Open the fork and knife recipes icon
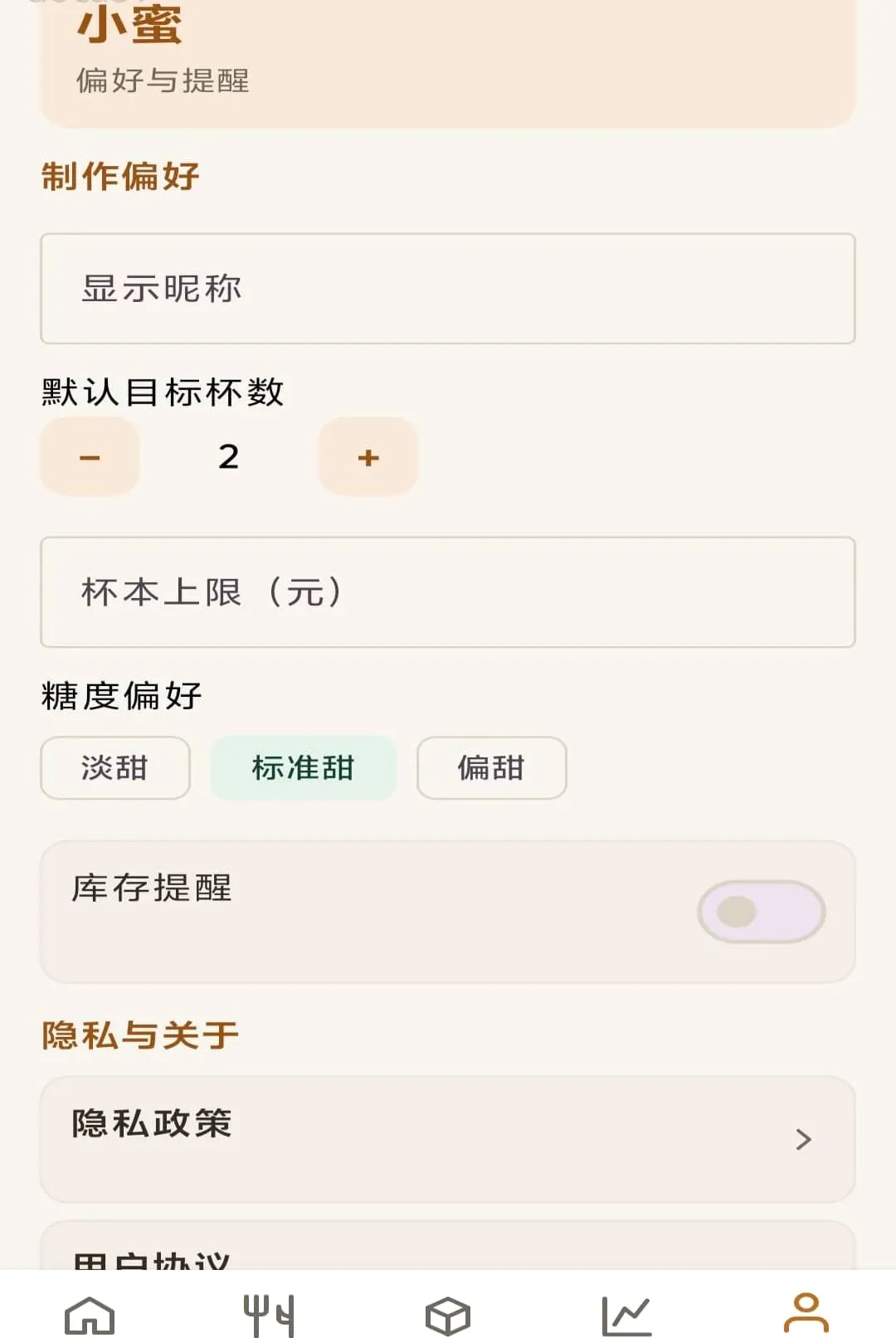Viewport: 896px width, 1338px height. click(269, 1315)
